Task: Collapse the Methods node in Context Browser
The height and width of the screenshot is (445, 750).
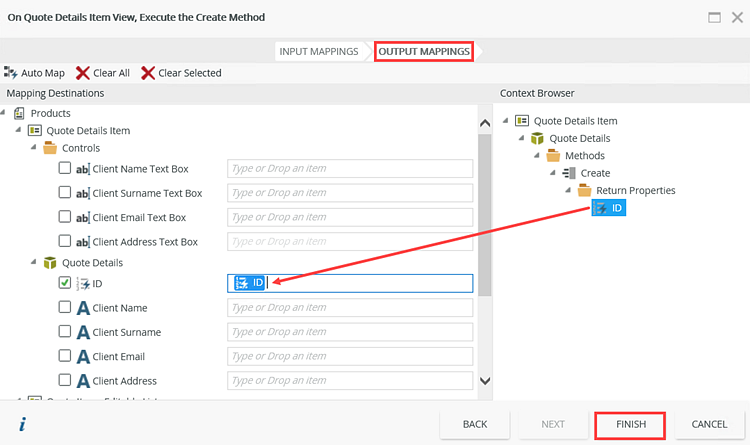Action: [x=536, y=156]
